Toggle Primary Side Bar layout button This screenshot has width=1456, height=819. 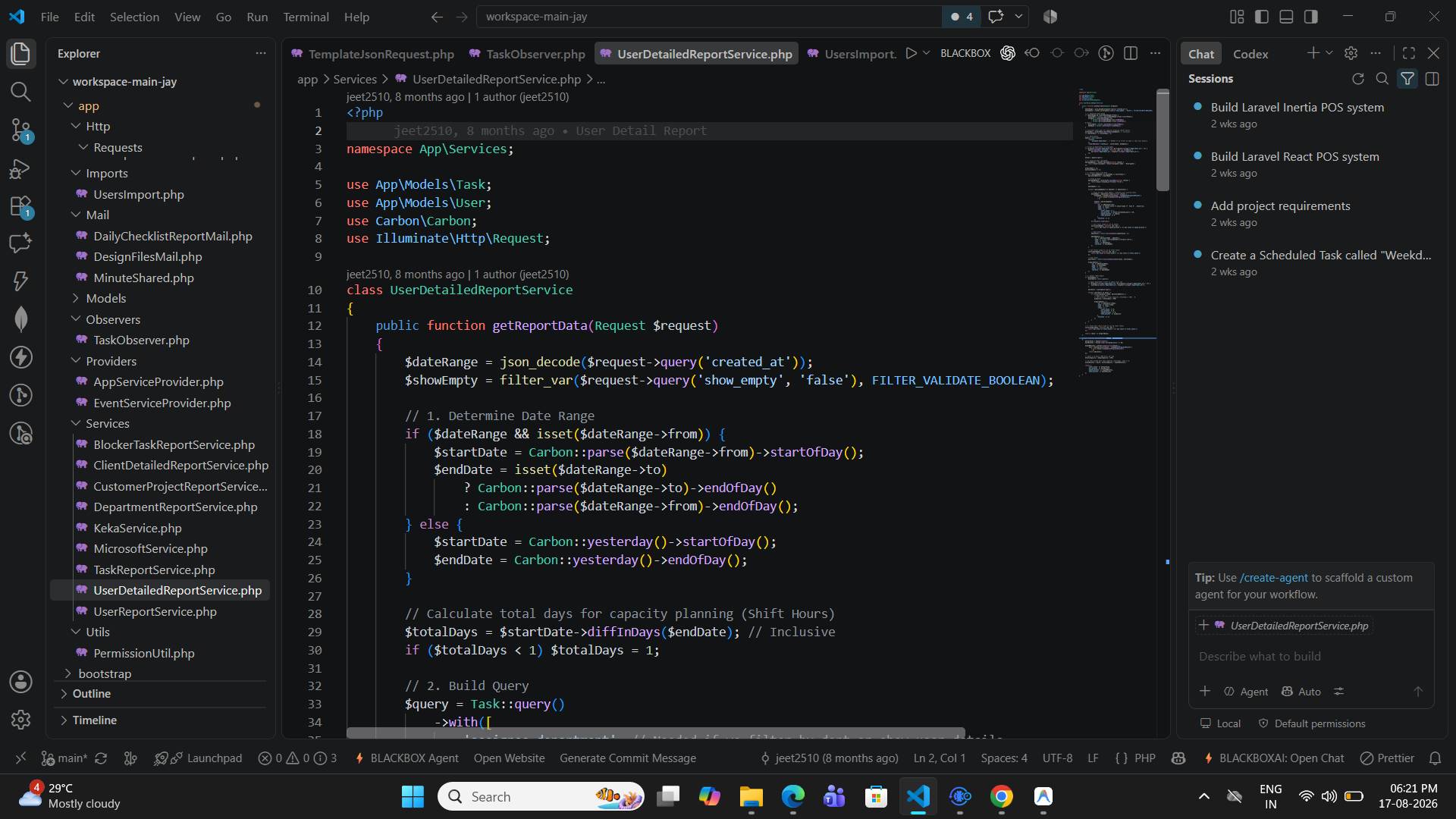(x=1262, y=17)
